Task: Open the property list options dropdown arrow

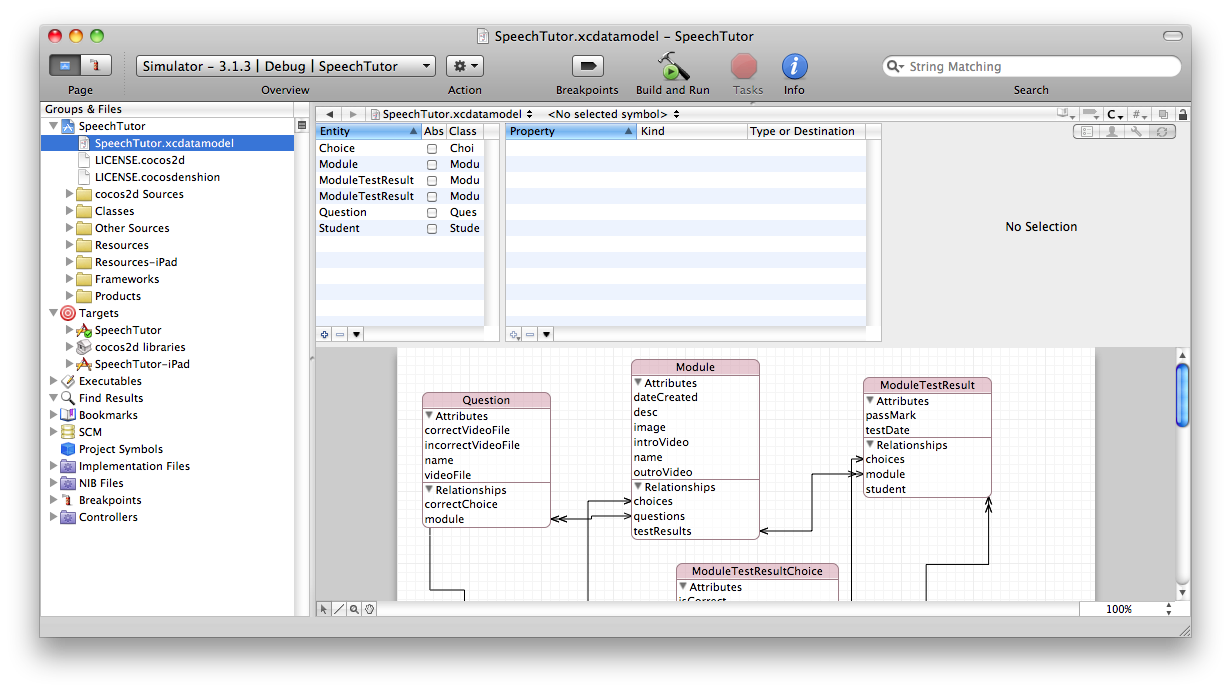Action: [546, 334]
